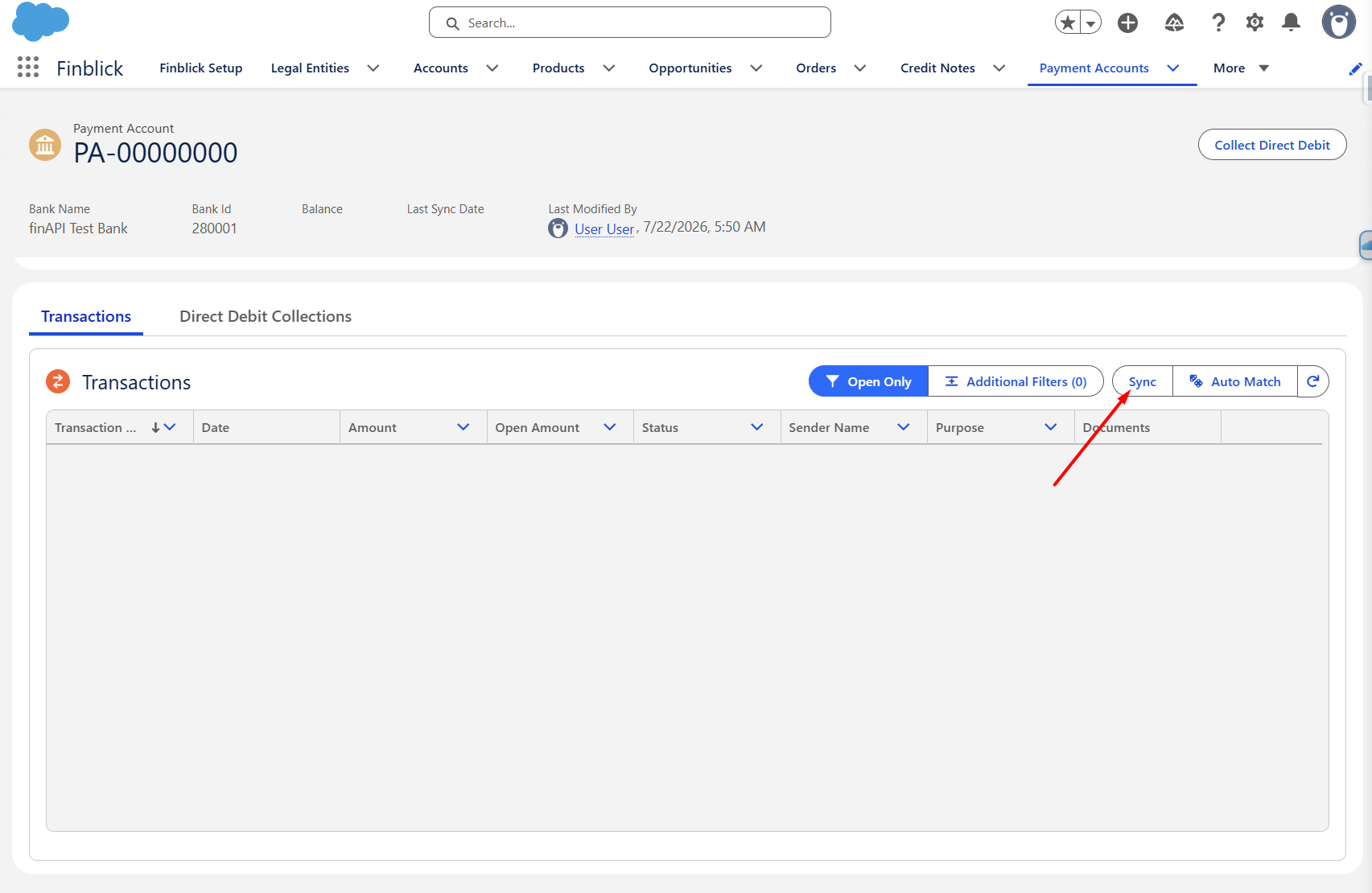Image resolution: width=1372 pixels, height=893 pixels.
Task: Click the Bank Id value 280001
Action: [214, 228]
